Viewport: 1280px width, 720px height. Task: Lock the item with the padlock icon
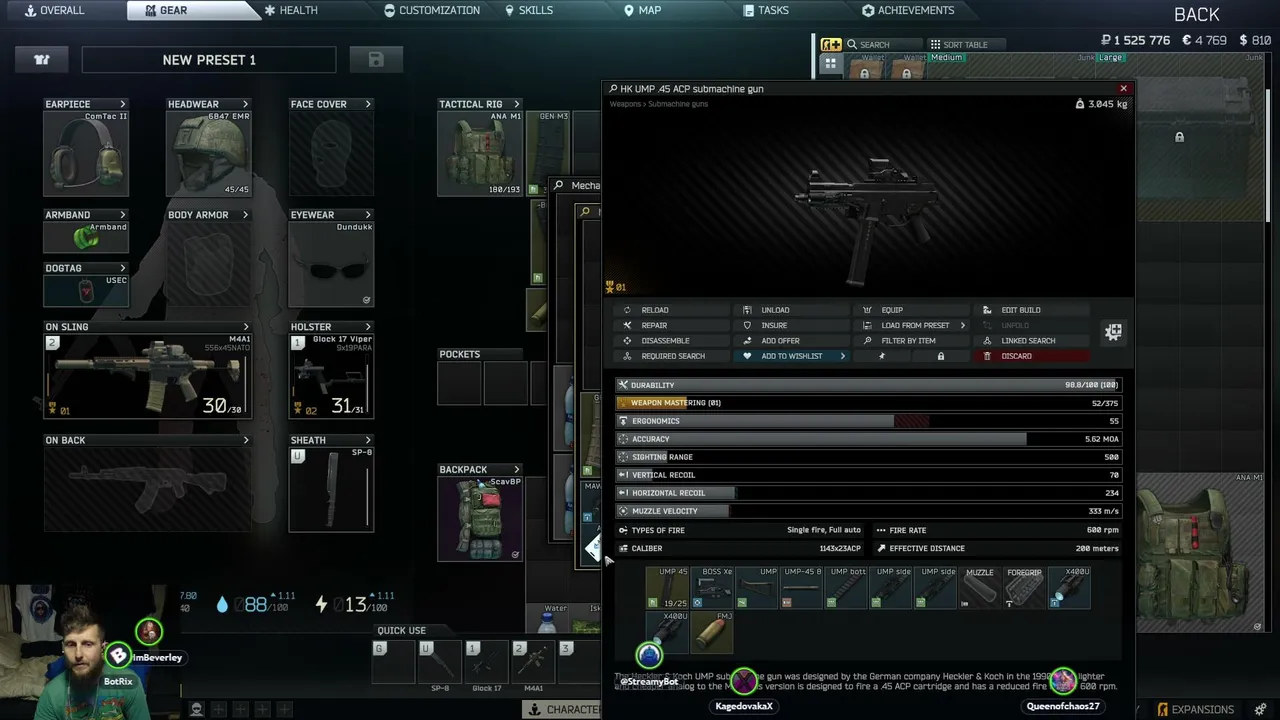tap(940, 356)
